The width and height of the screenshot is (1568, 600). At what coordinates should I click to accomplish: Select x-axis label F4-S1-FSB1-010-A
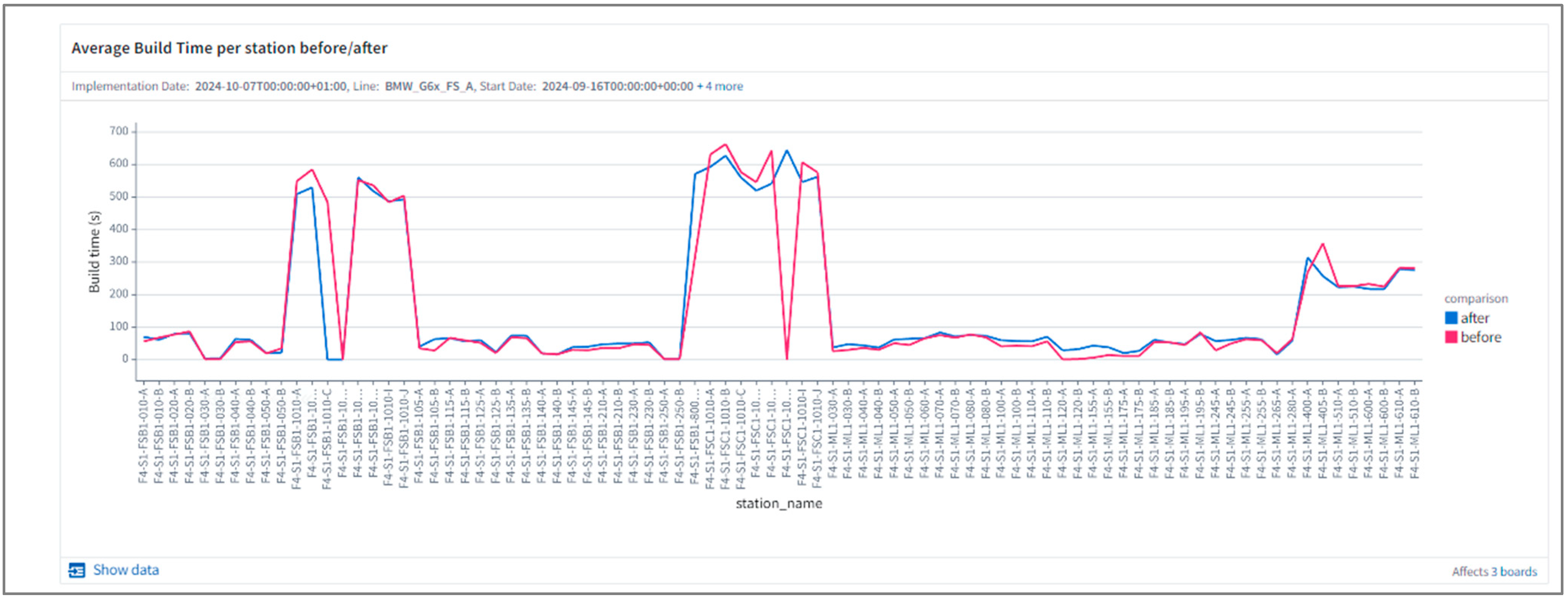pos(143,436)
